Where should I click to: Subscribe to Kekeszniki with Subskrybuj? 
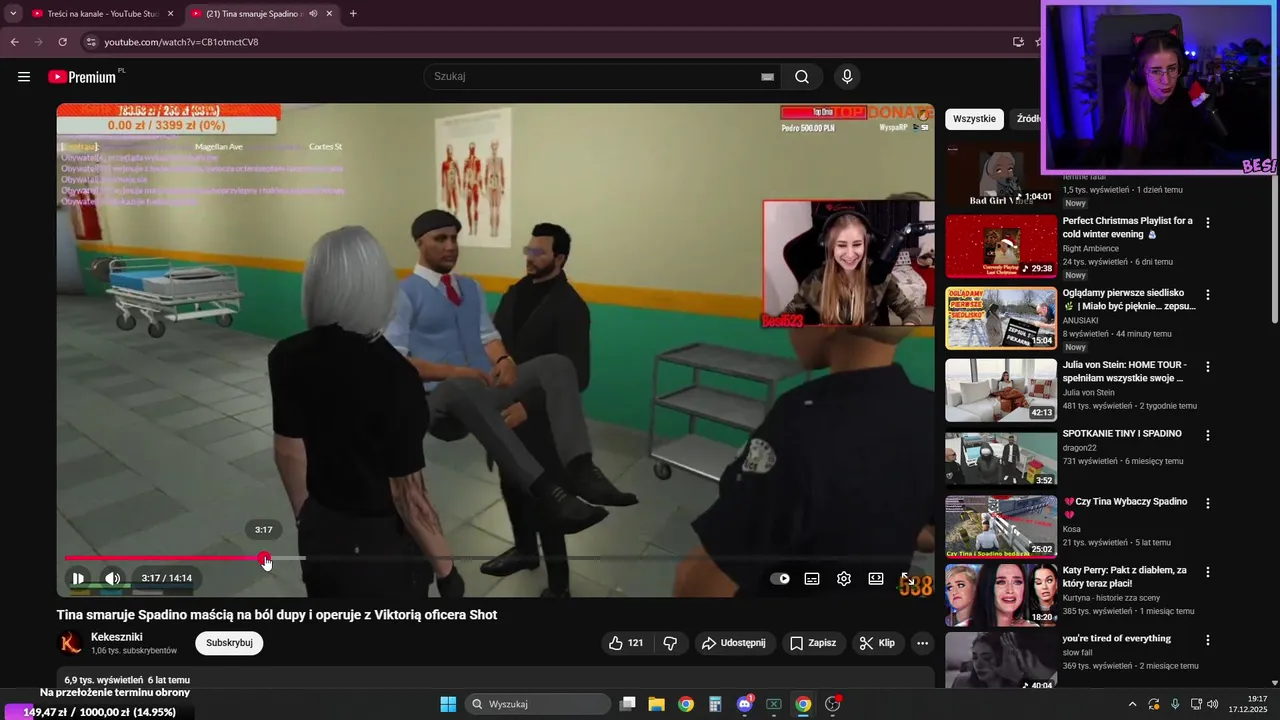[229, 643]
